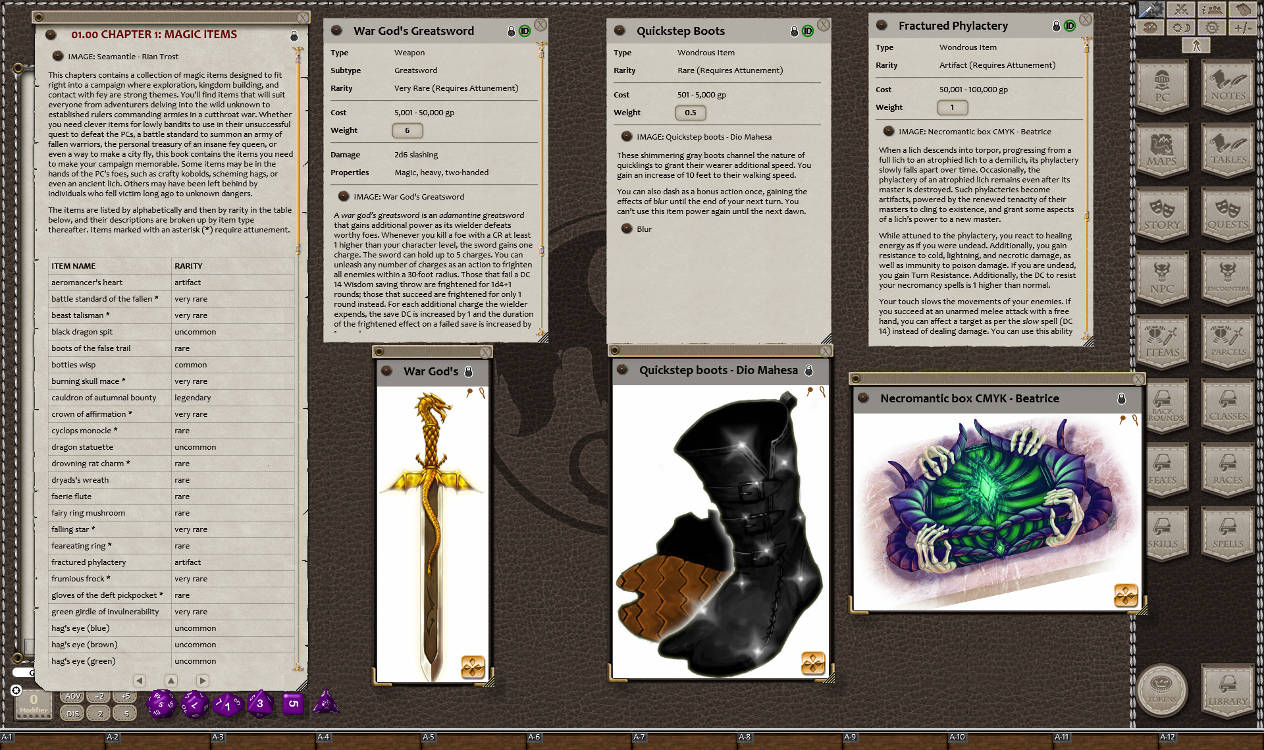
Task: Click the Quickstep boots image share button
Action: (813, 662)
